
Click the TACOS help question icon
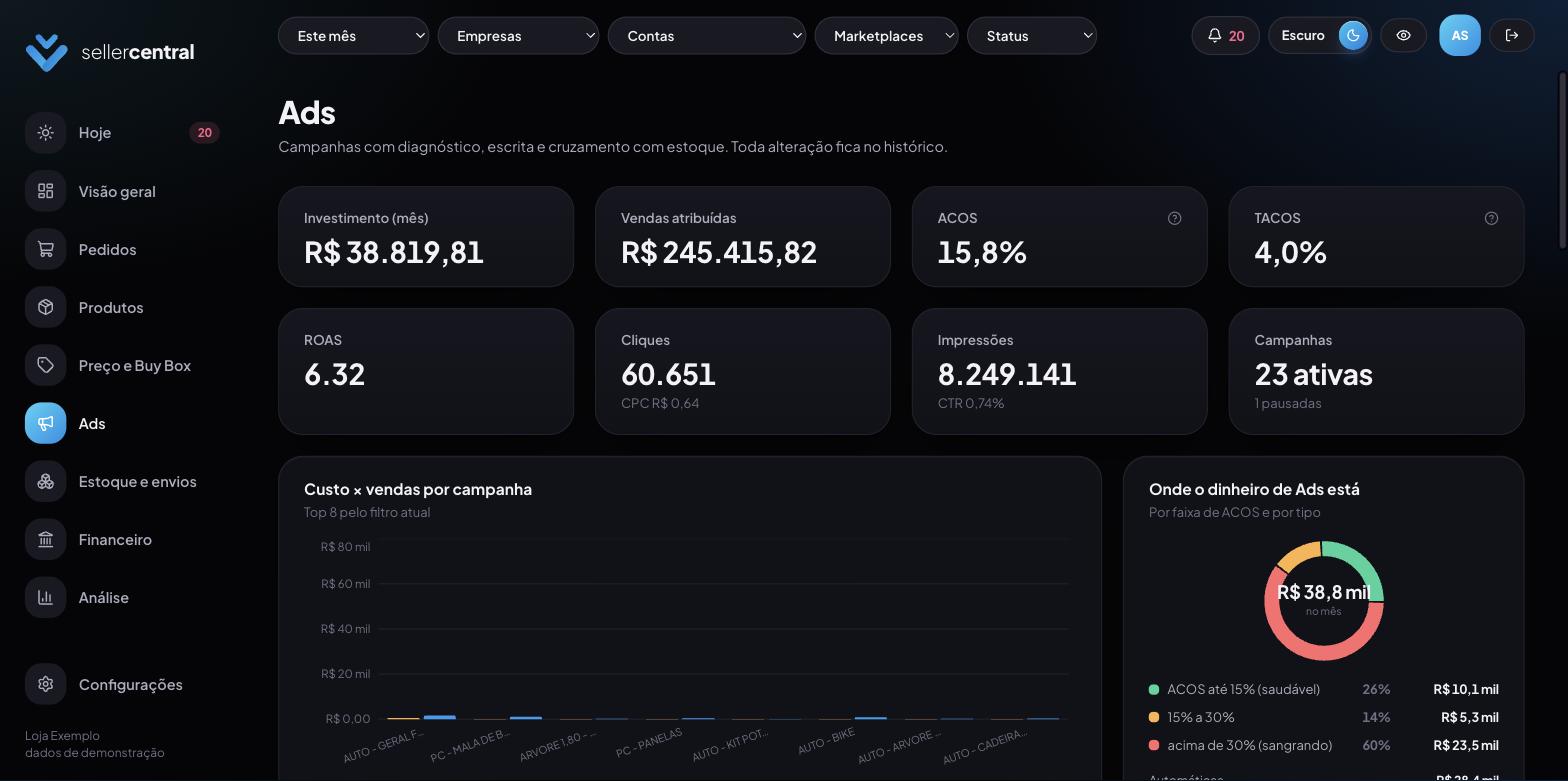click(x=1492, y=218)
